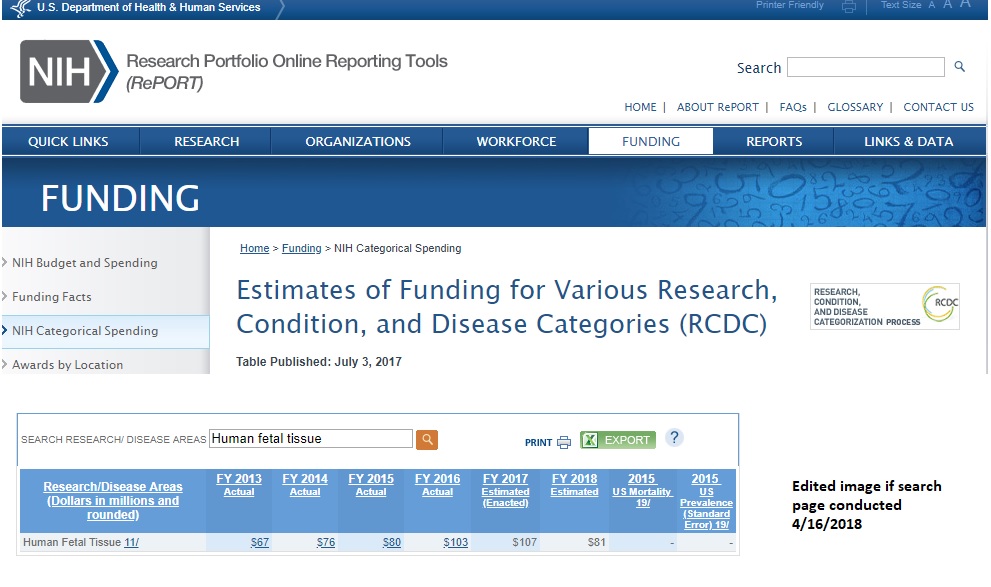Viewport: 991px width, 587px height.
Task: Click the 2015 US Prevalence column header
Action: [706, 501]
